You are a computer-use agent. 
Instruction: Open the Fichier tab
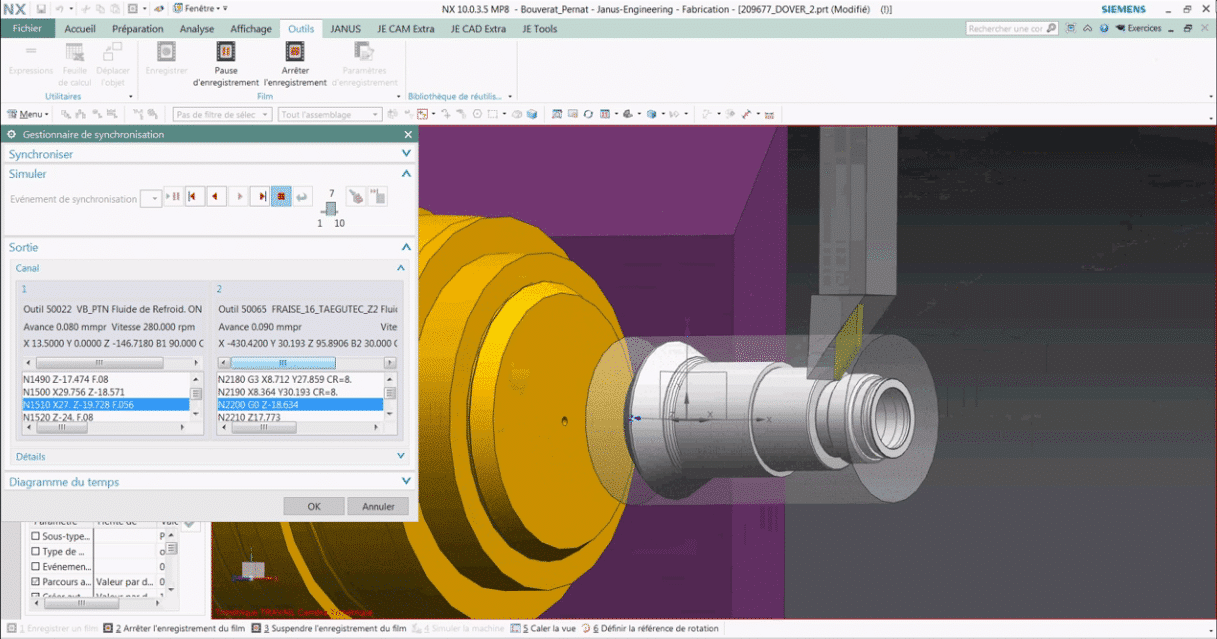[x=28, y=29]
